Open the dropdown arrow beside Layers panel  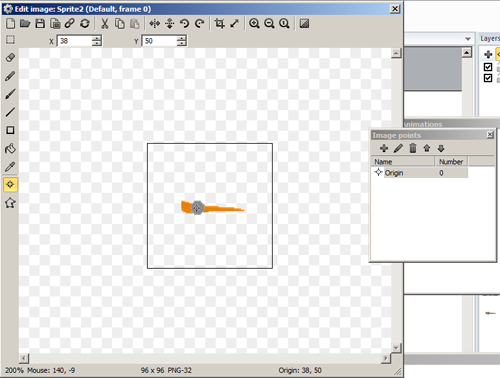click(x=468, y=39)
